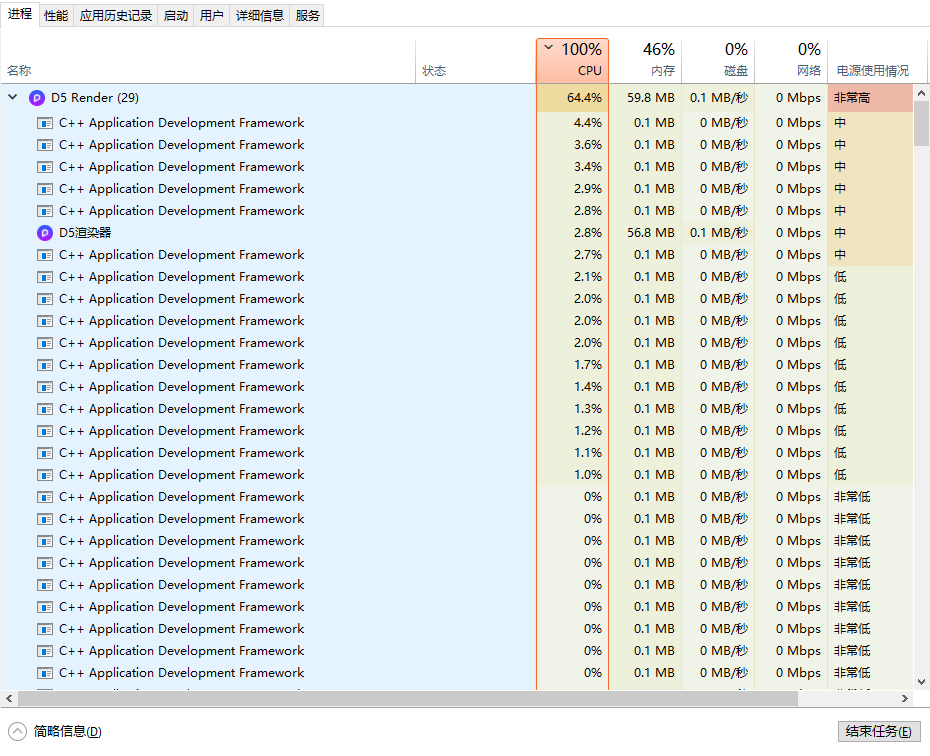Click icon of the 1.3% CPU framework process
Image resolution: width=930 pixels, height=756 pixels.
[x=44, y=409]
